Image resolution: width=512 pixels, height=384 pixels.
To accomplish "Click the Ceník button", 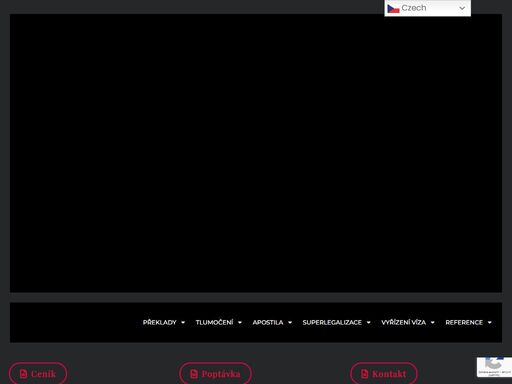I will click(x=38, y=374).
